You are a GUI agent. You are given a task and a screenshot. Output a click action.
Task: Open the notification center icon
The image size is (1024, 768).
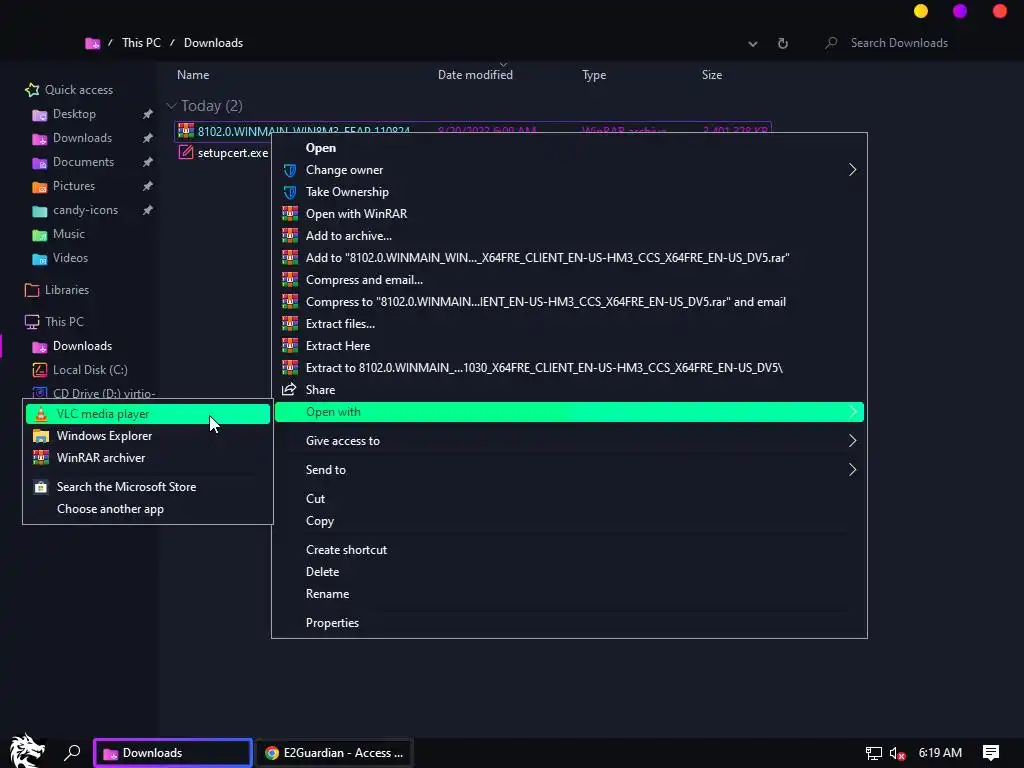coord(991,753)
